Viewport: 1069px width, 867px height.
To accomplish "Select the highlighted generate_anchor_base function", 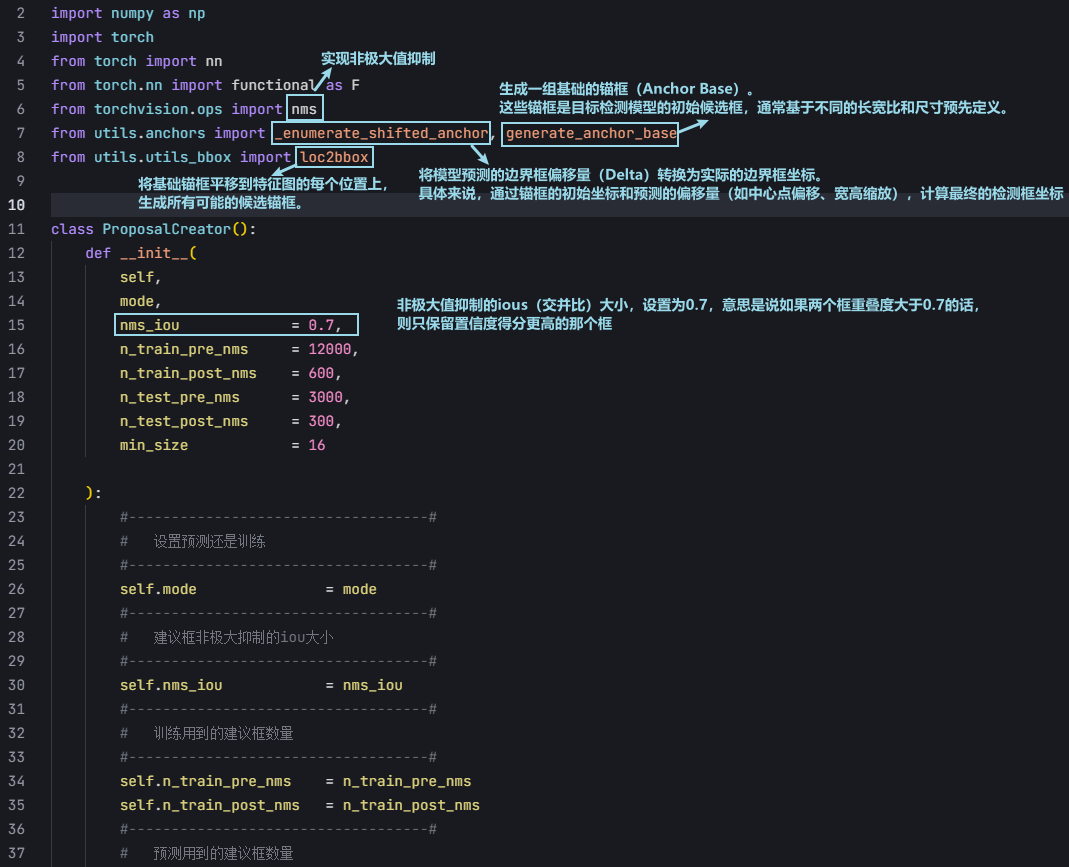I will [x=589, y=132].
